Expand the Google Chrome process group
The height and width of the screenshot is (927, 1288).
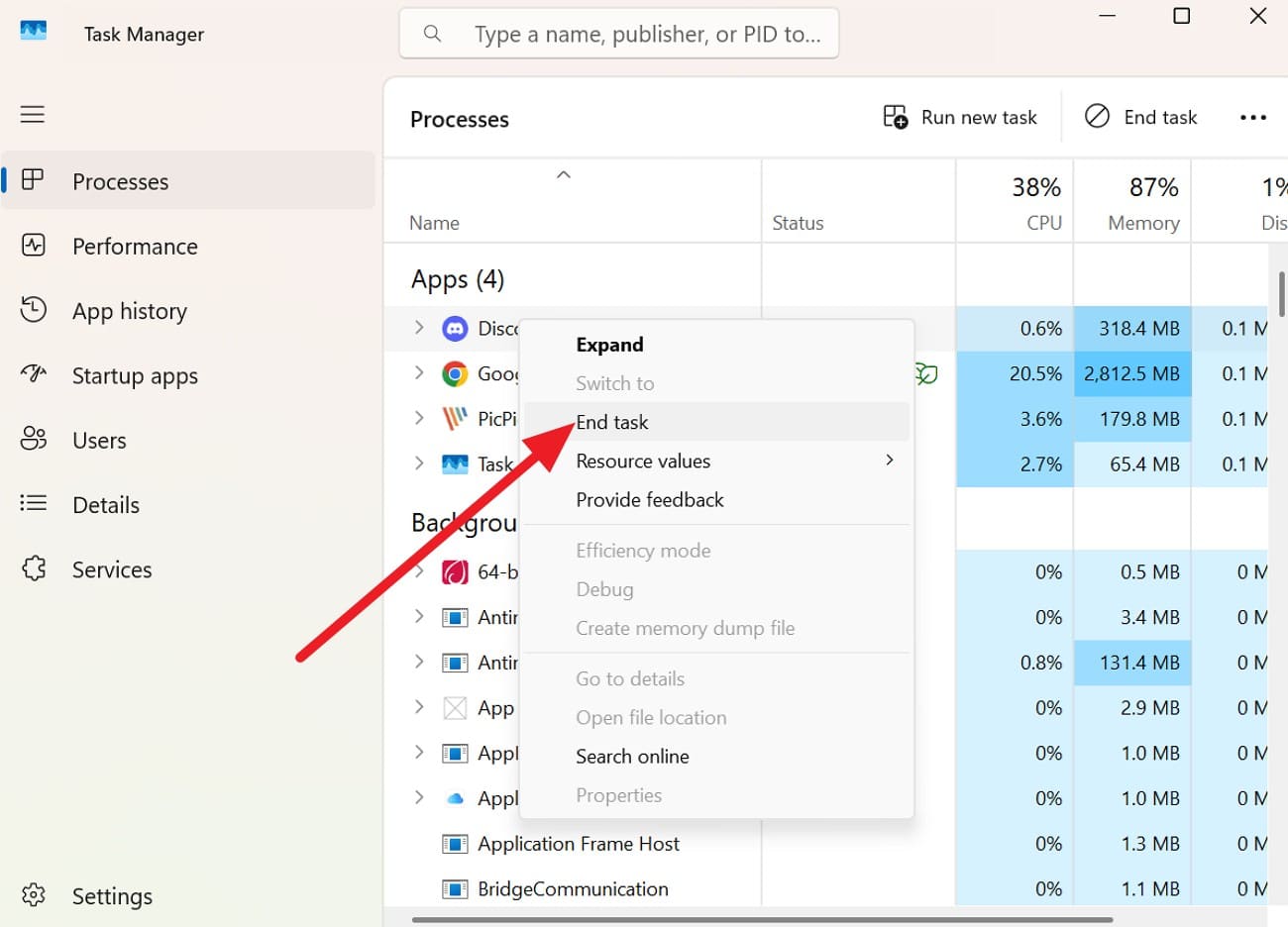point(418,373)
